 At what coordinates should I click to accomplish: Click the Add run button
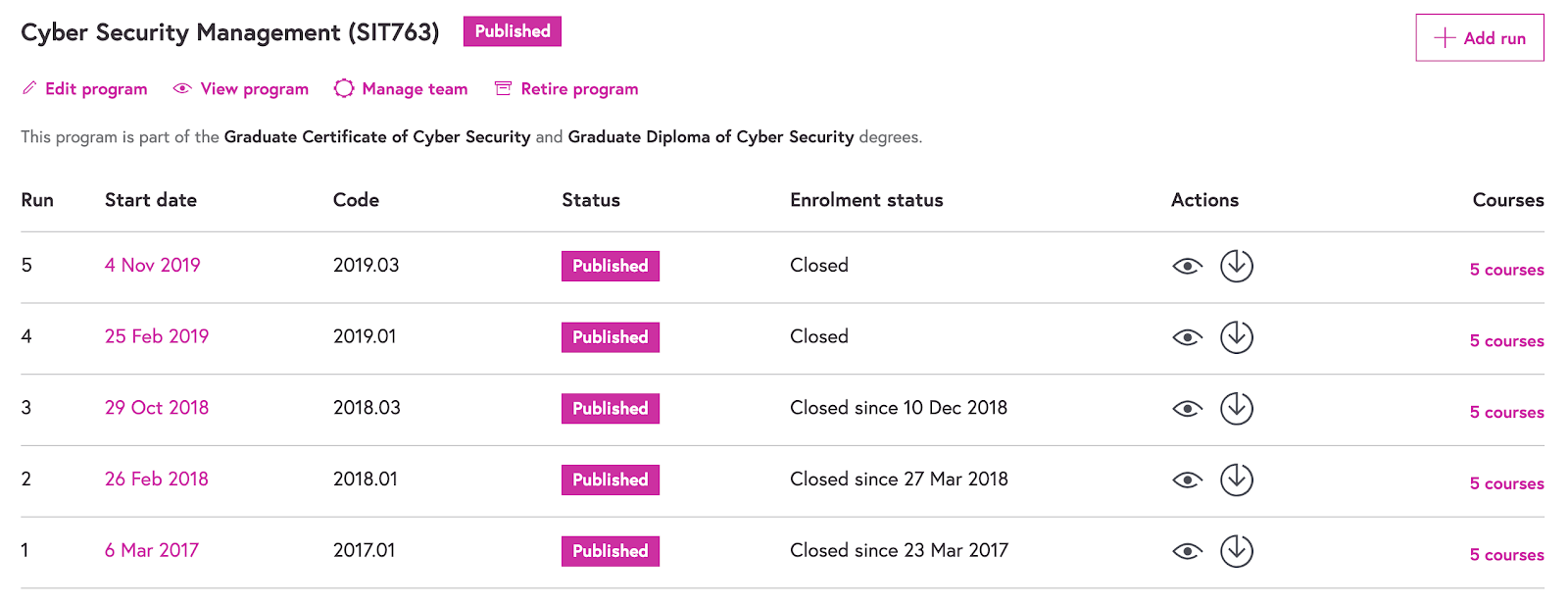1479,38
